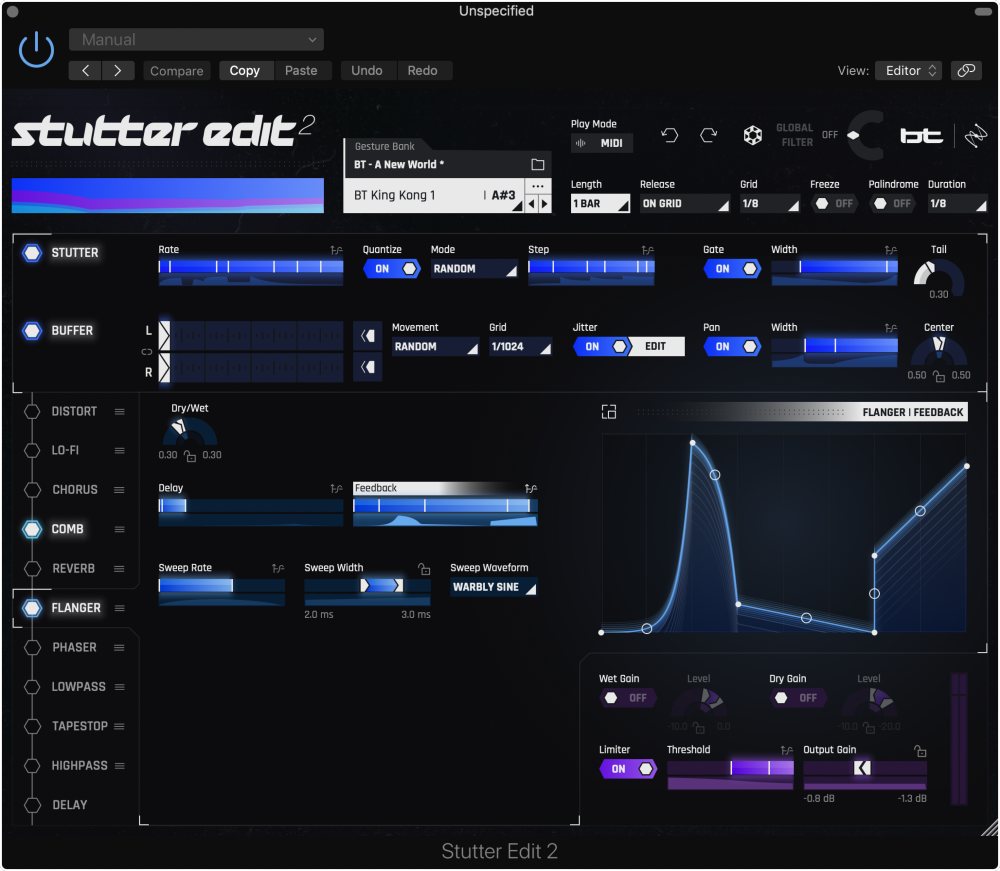Open the Sweep Waveform dropdown set to WARBLY SINE
Screen dimensions: 1000x871
click(x=493, y=588)
